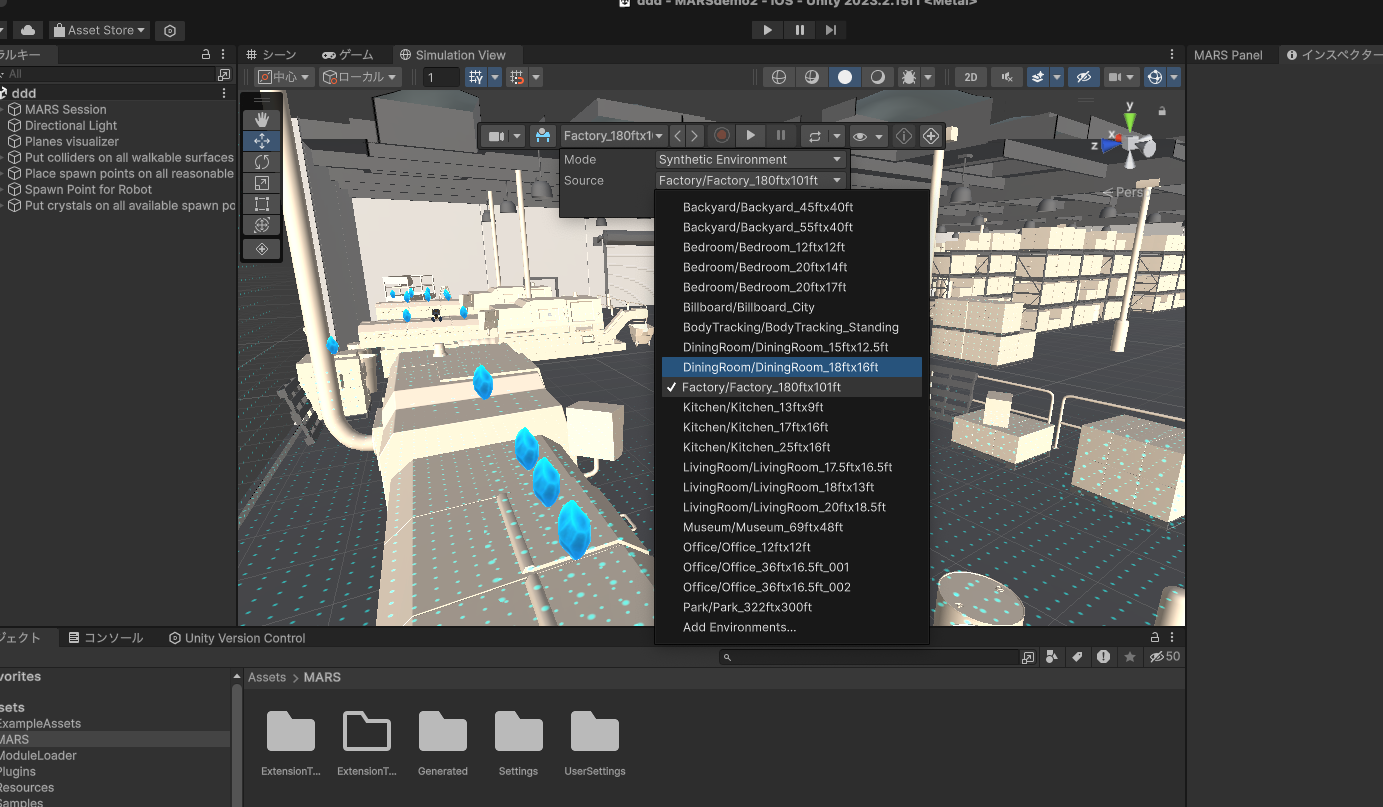Viewport: 1383px width, 807px height.
Task: Open the MARS Panel tab
Action: [x=1228, y=55]
